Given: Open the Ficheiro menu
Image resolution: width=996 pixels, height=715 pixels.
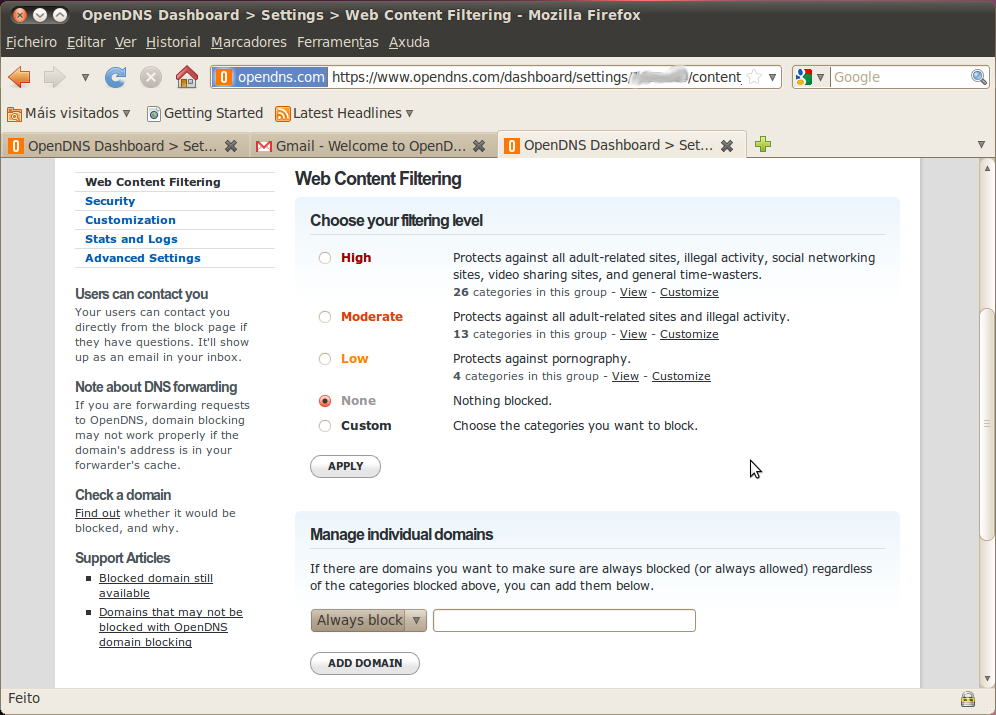Looking at the screenshot, I should pyautogui.click(x=31, y=42).
